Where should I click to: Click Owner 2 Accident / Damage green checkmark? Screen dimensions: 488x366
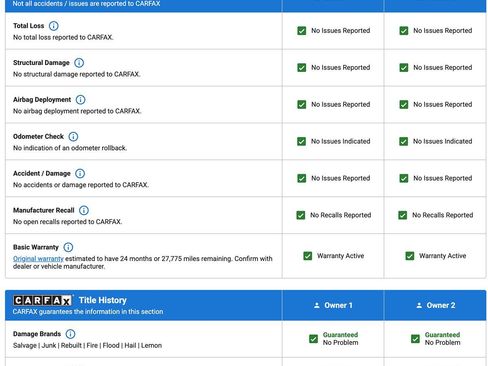coord(404,178)
